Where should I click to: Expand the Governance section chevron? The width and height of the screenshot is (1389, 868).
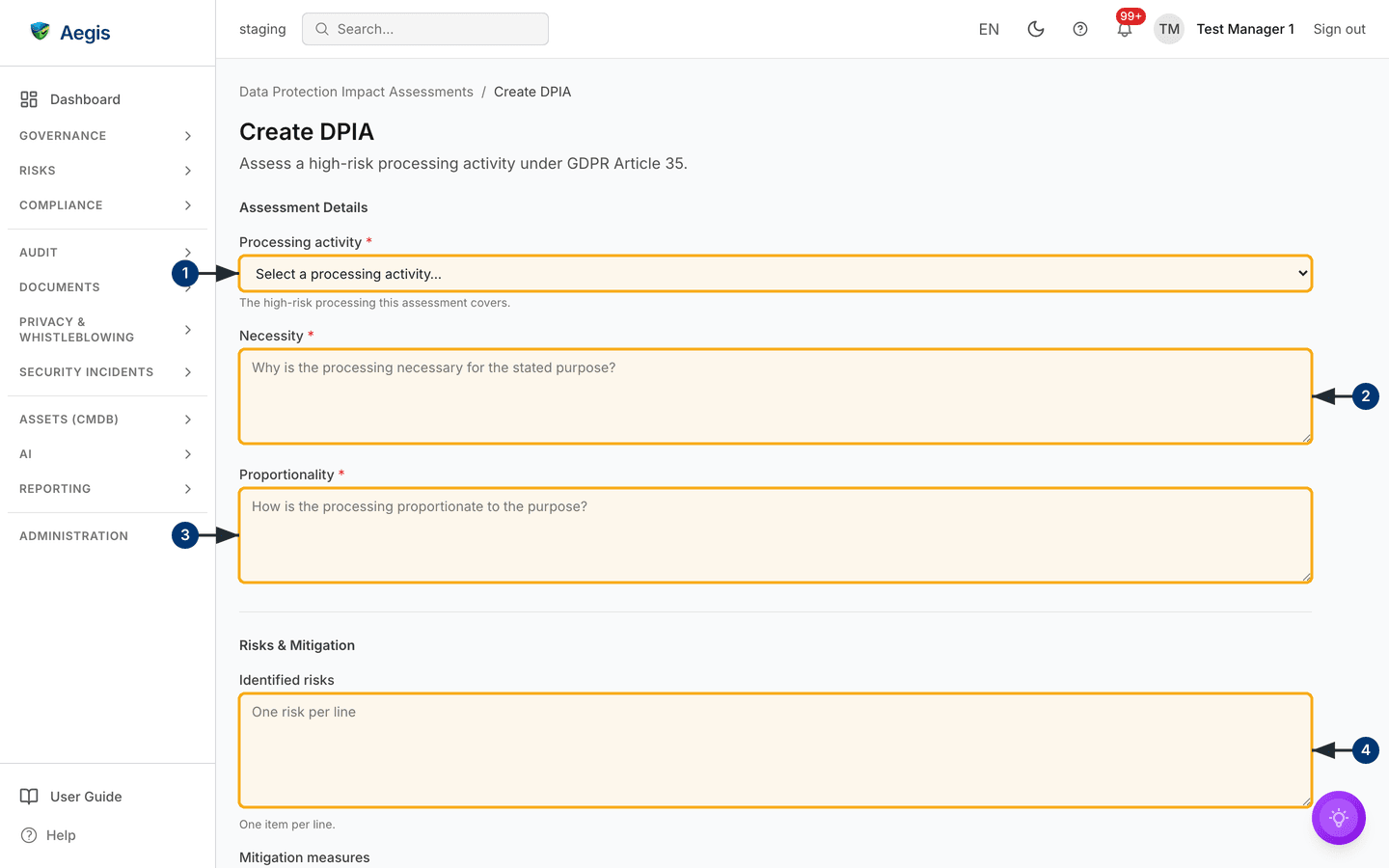click(188, 136)
